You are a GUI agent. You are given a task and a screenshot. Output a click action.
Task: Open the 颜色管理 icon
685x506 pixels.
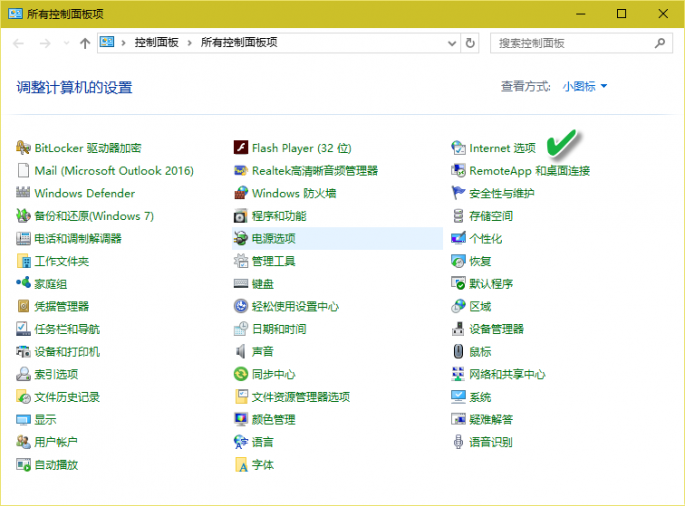coord(241,419)
